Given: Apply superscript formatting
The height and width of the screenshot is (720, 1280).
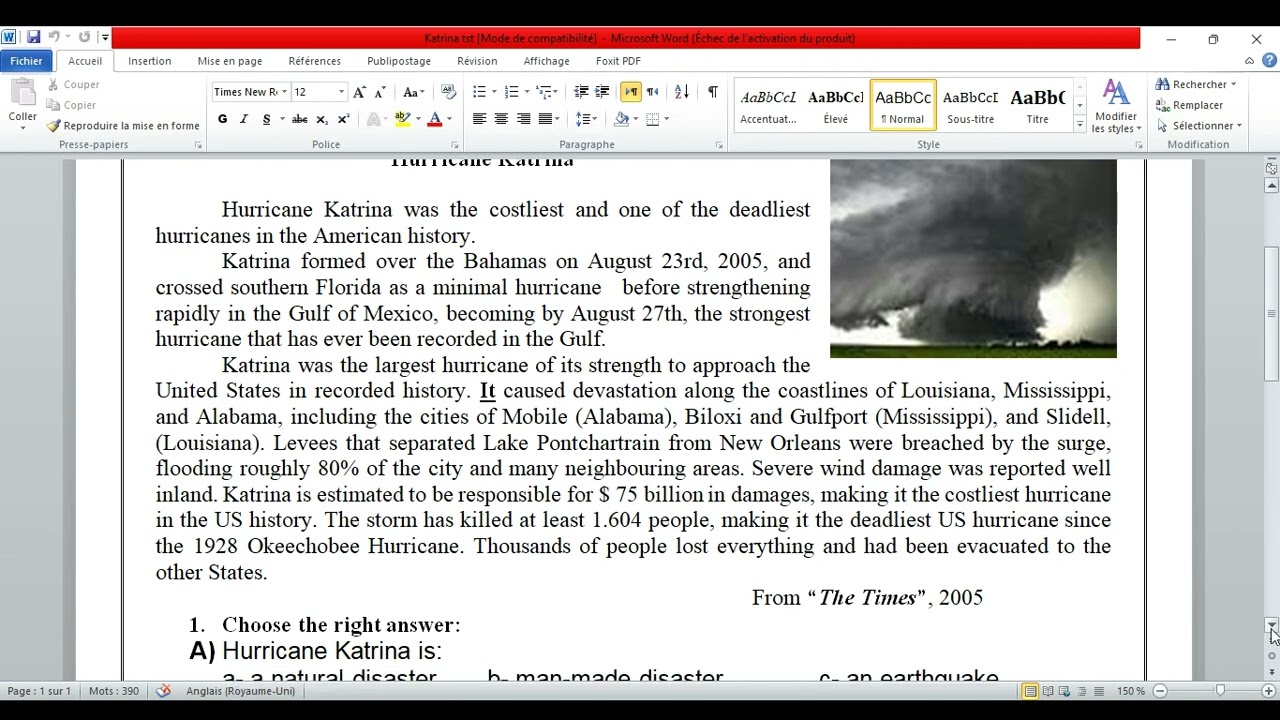Looking at the screenshot, I should (x=343, y=119).
